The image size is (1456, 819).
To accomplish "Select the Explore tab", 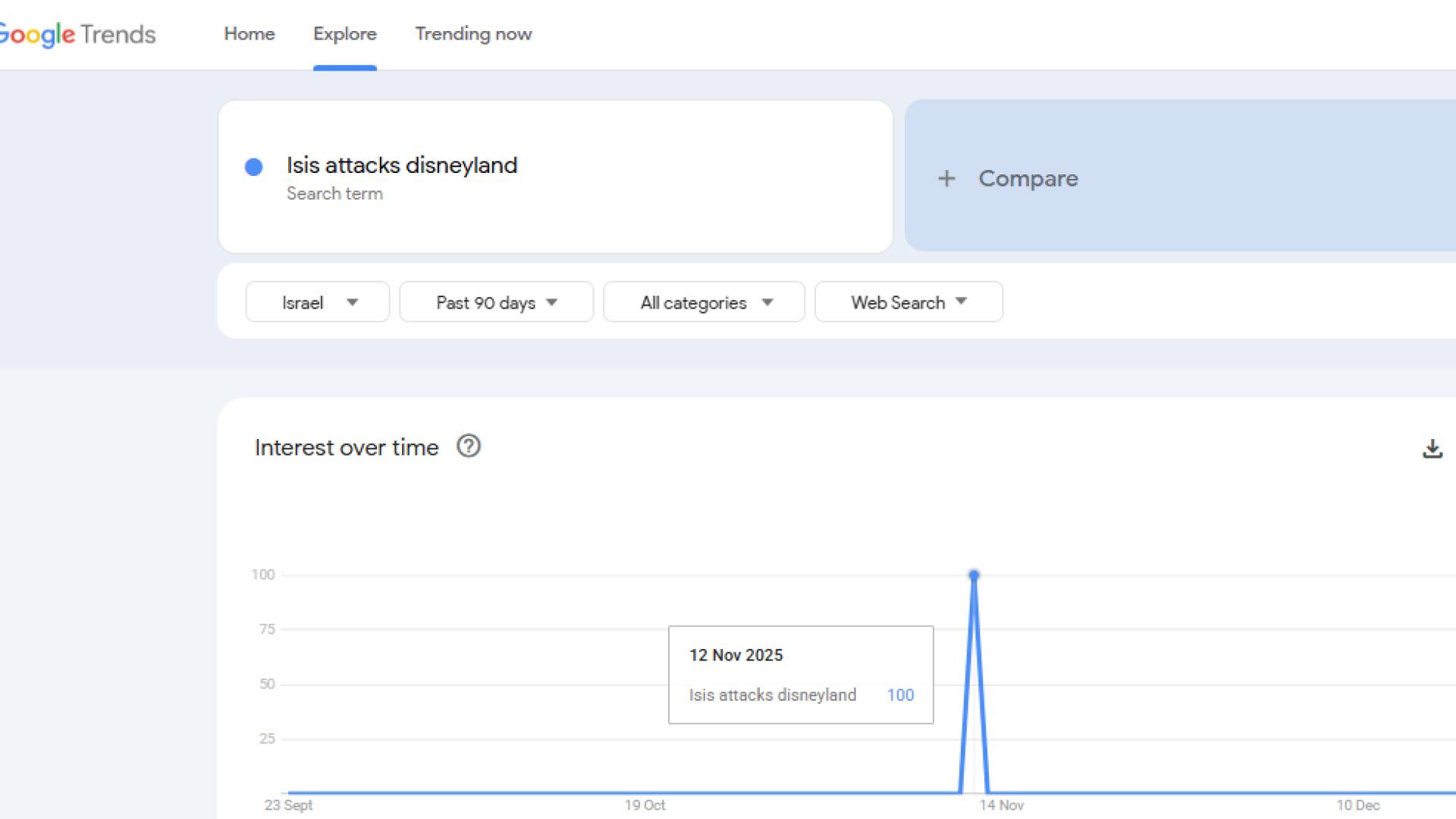I will pos(345,34).
